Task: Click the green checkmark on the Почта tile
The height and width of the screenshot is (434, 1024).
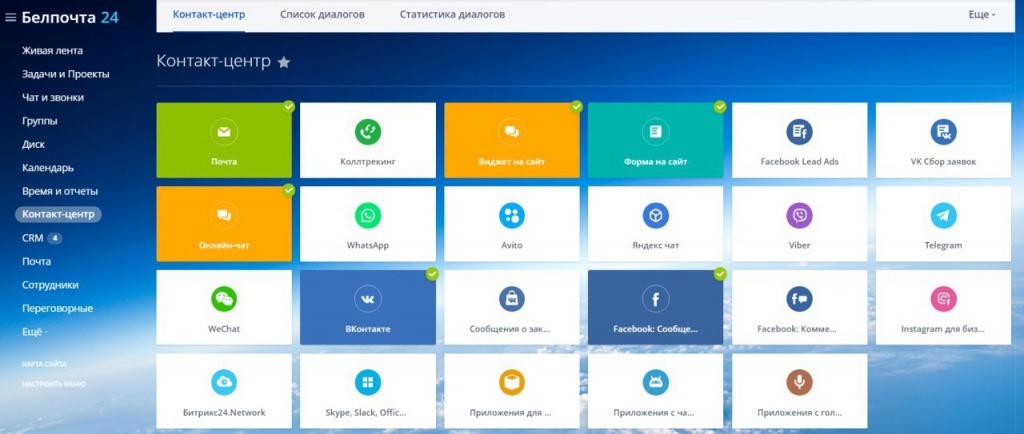Action: coord(289,106)
